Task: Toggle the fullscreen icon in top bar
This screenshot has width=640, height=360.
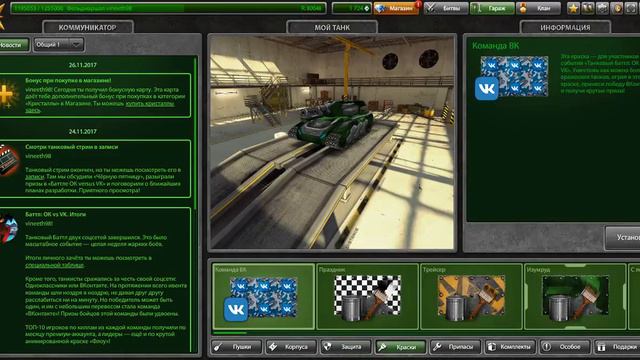Action: [x=631, y=8]
